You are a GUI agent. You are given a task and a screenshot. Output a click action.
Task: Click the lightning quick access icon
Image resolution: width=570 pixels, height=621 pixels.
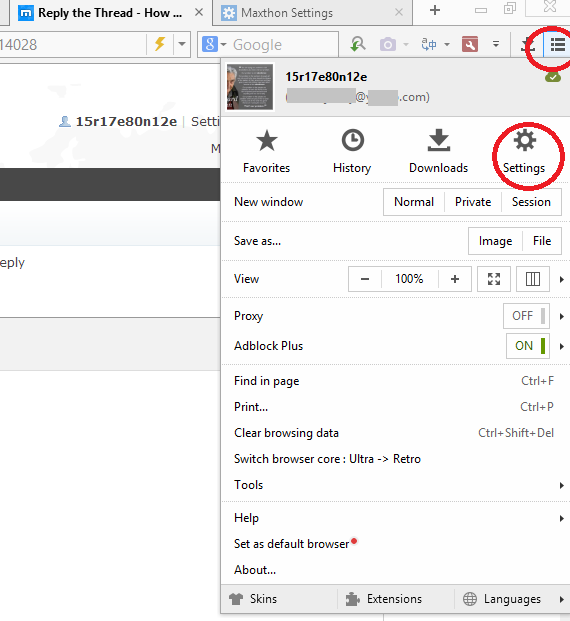point(160,44)
